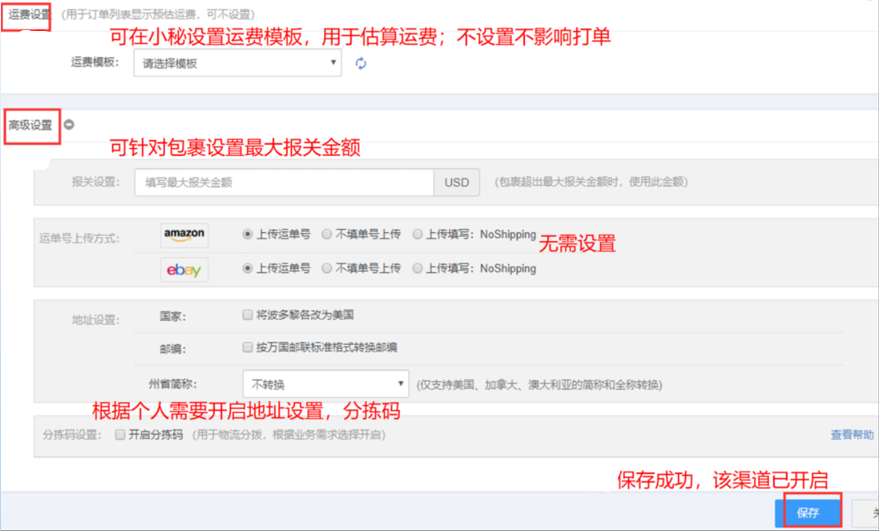879x531 pixels.
Task: Click the 运费设置 section heading
Action: (28, 15)
